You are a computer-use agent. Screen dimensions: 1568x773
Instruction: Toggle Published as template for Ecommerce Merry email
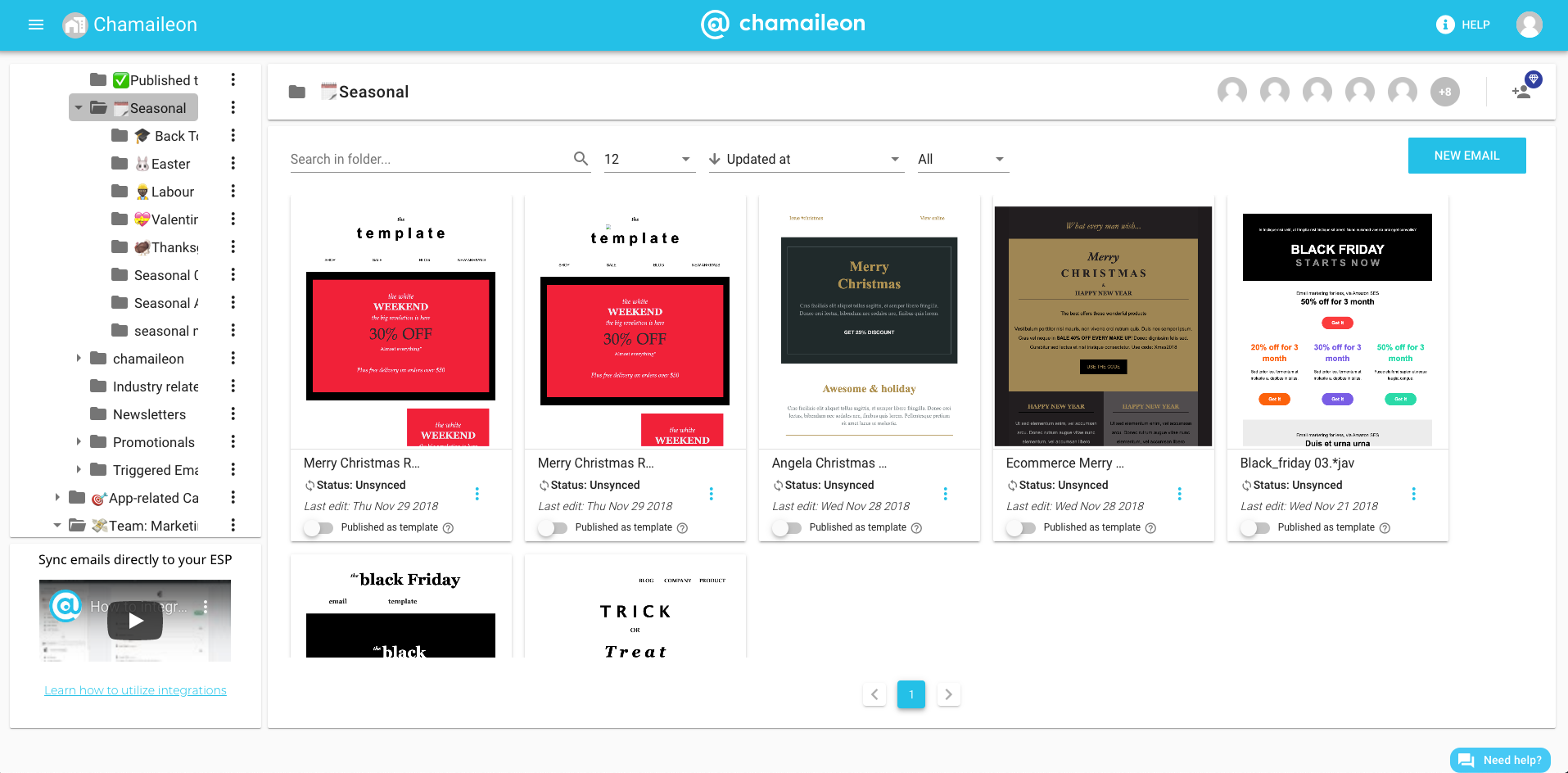[1021, 528]
